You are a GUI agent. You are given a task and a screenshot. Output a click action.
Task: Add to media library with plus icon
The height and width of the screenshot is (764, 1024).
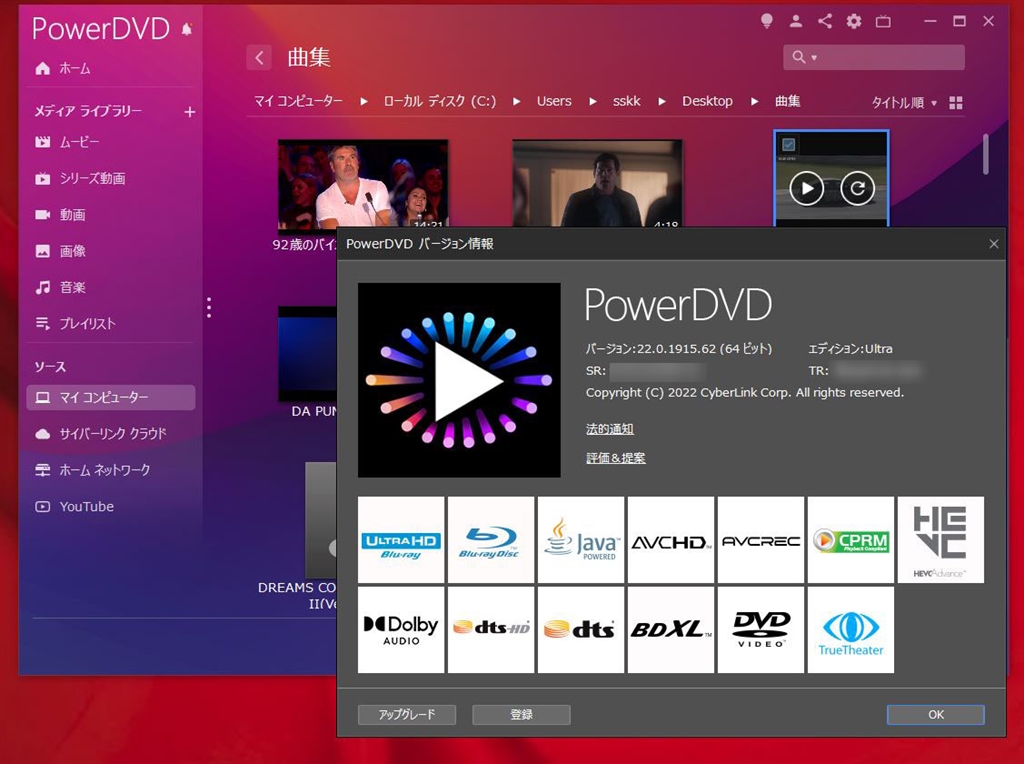pyautogui.click(x=189, y=112)
